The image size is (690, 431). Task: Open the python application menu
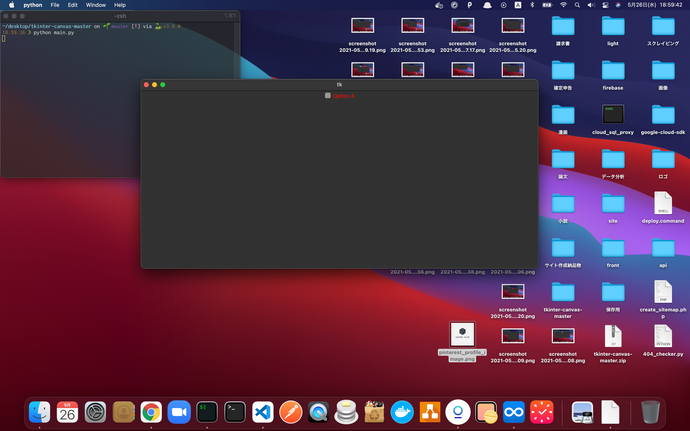pos(33,5)
